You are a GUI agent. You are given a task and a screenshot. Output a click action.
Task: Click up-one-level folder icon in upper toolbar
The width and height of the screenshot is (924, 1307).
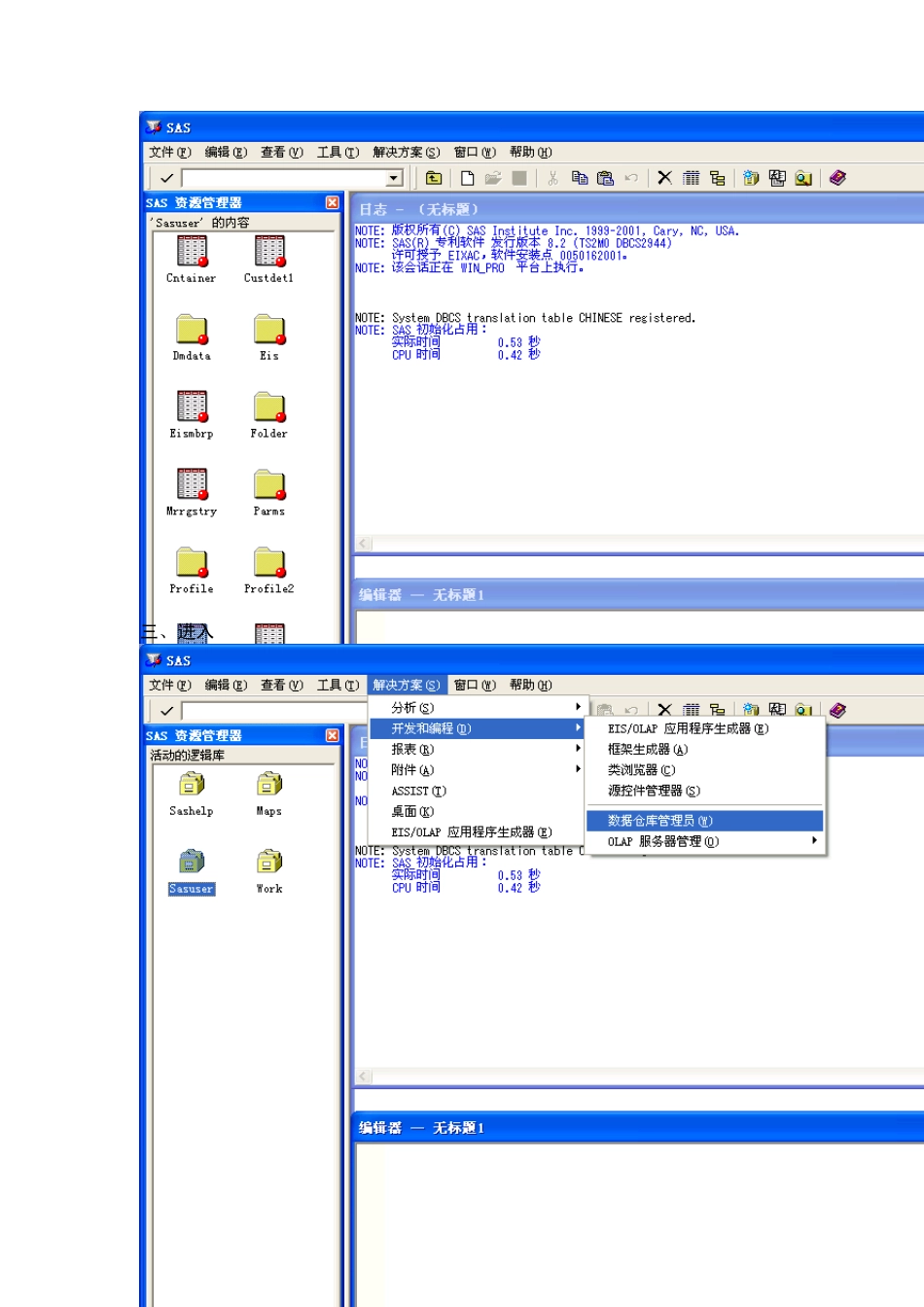point(434,178)
